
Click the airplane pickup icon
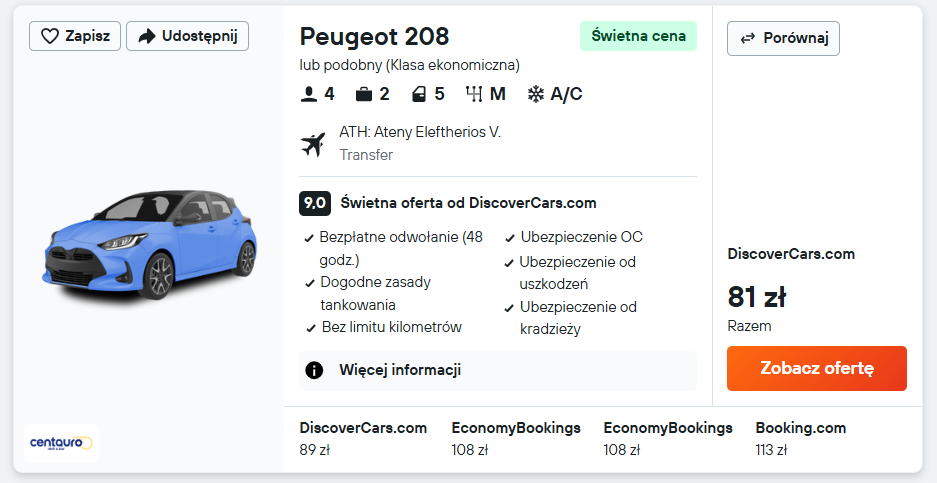(313, 145)
